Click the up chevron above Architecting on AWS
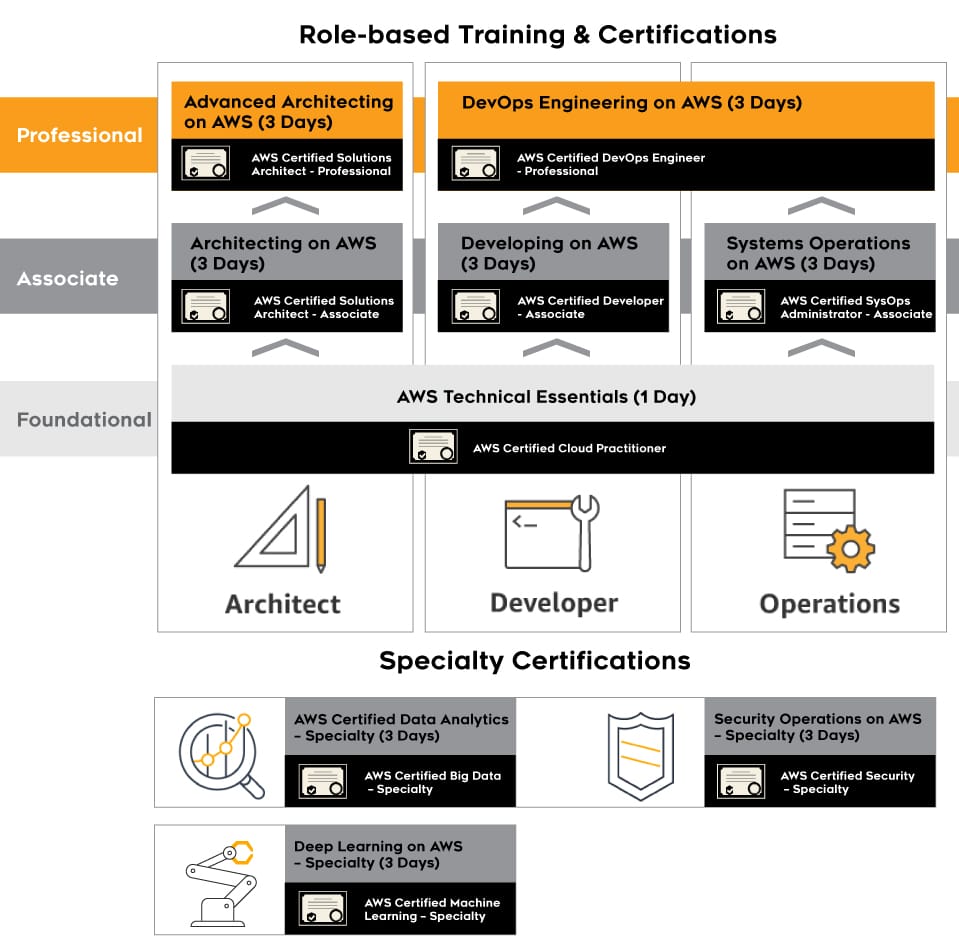Viewport: 959px width, 950px height. [285, 206]
